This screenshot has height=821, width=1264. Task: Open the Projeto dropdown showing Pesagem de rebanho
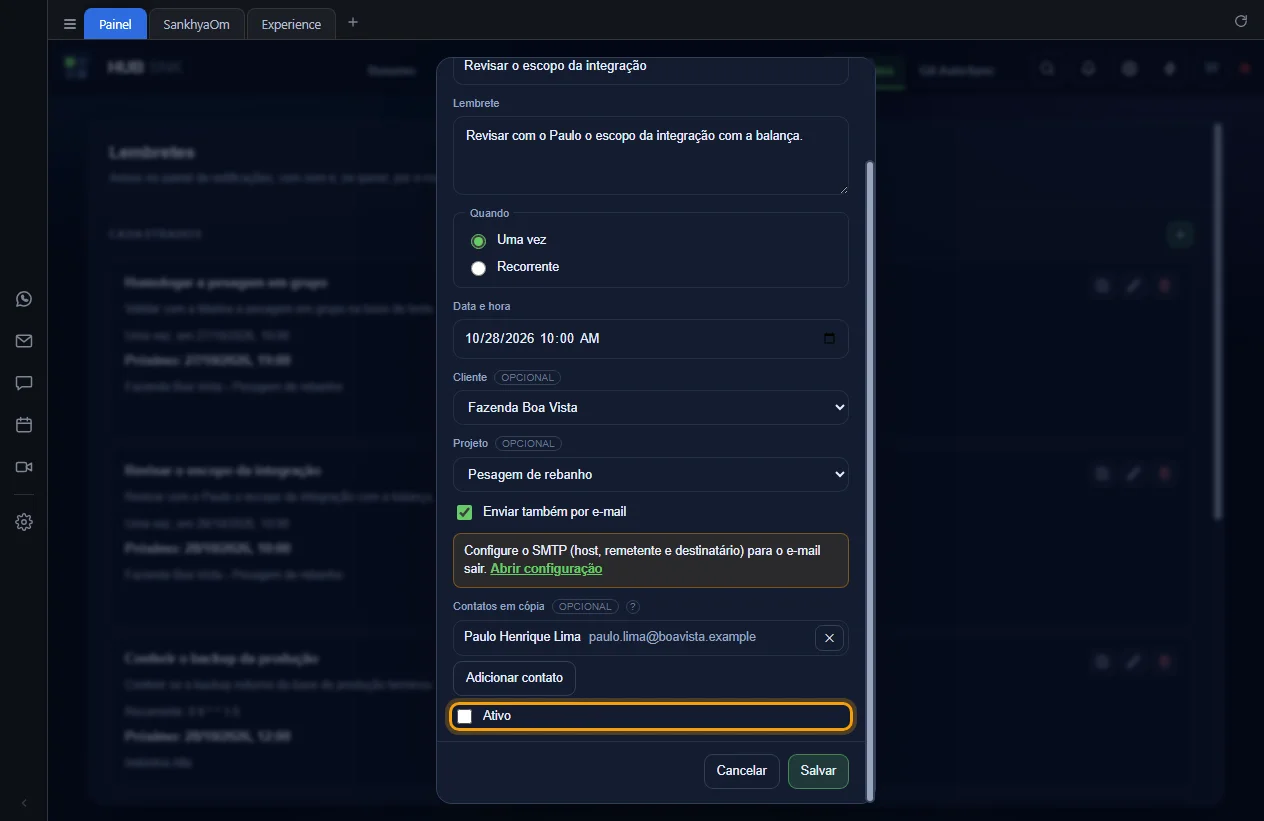tap(651, 474)
